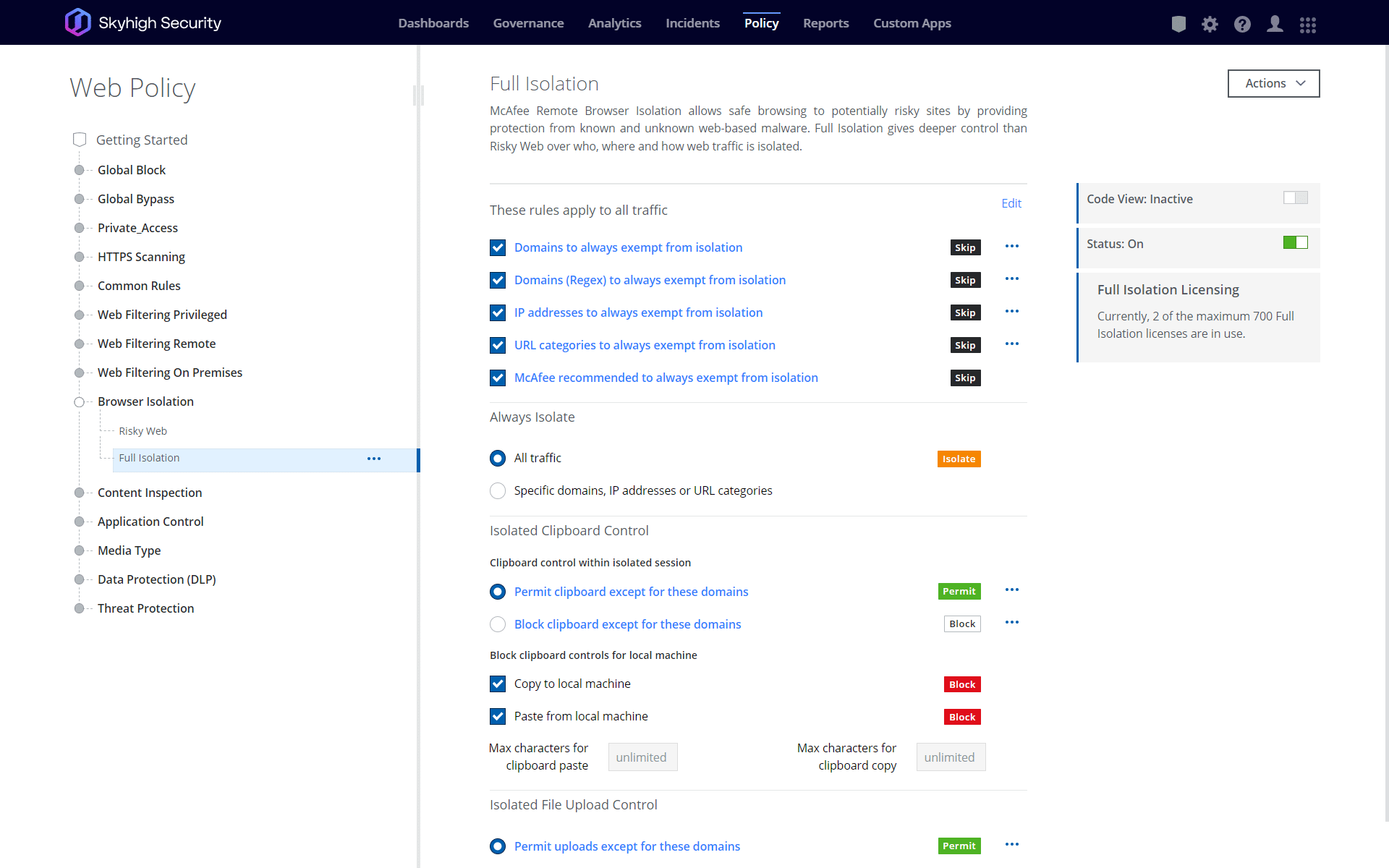
Task: Open the shield icon in top bar
Action: [x=1178, y=24]
